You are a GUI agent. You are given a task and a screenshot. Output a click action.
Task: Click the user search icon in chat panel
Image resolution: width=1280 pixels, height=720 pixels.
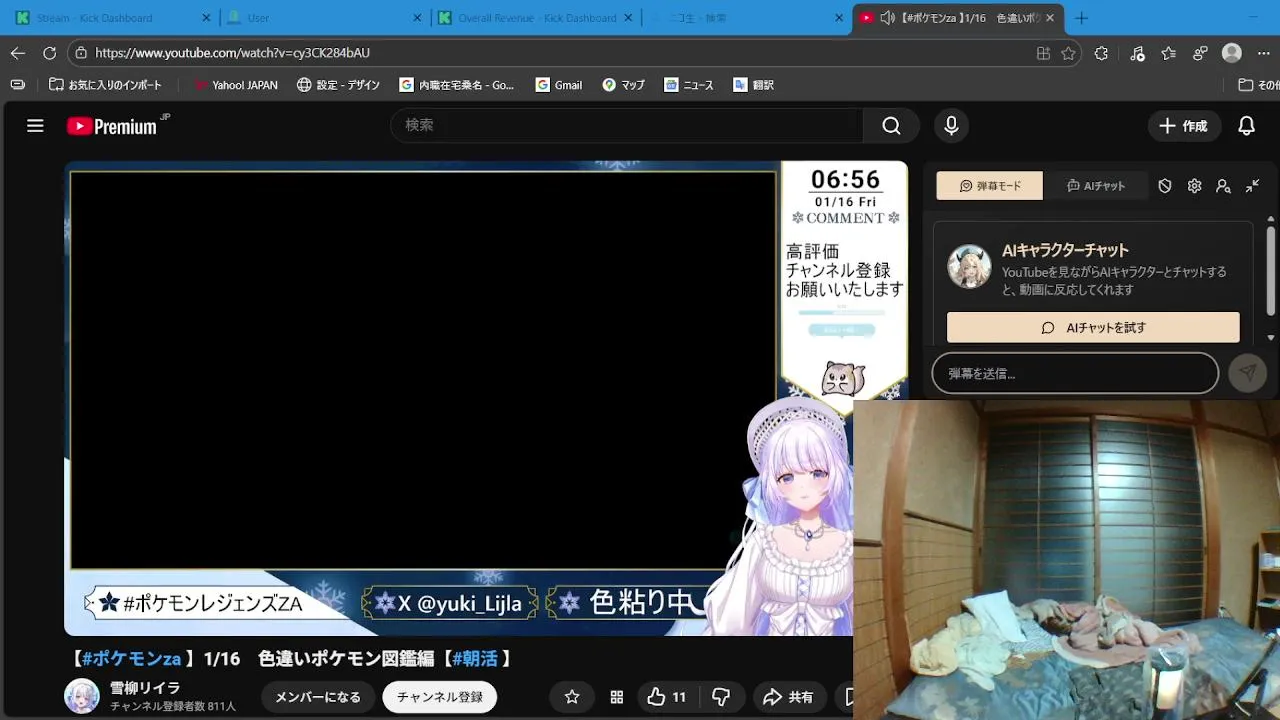click(1223, 186)
